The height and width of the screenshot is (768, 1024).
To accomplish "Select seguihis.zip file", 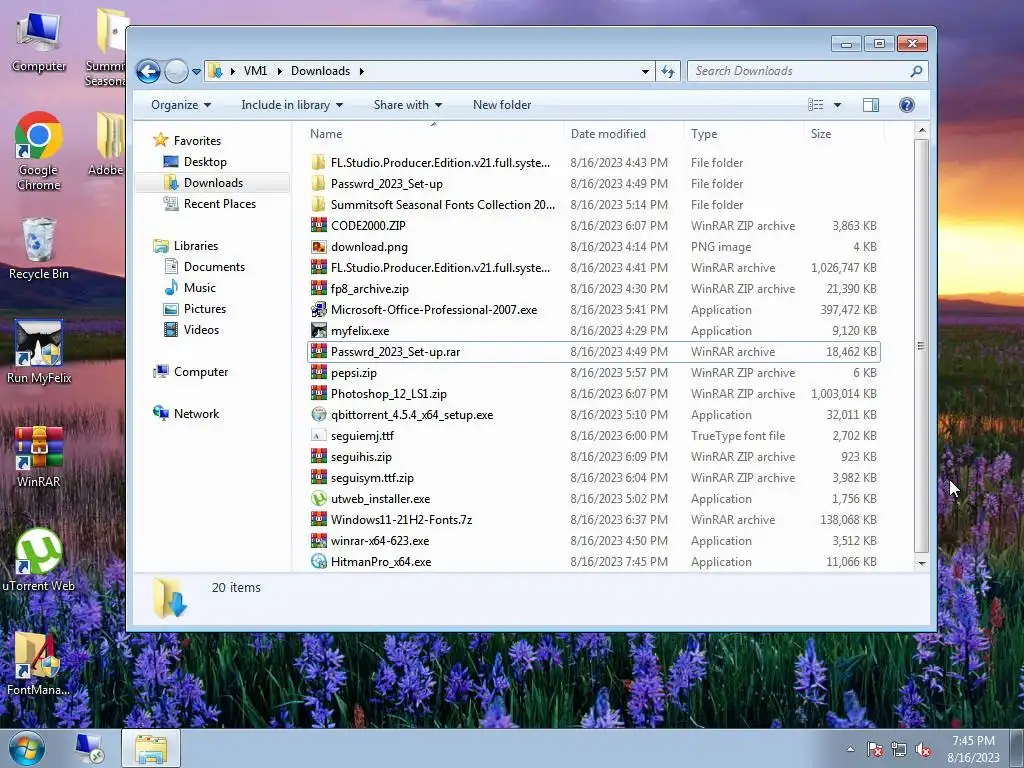I will 361,457.
